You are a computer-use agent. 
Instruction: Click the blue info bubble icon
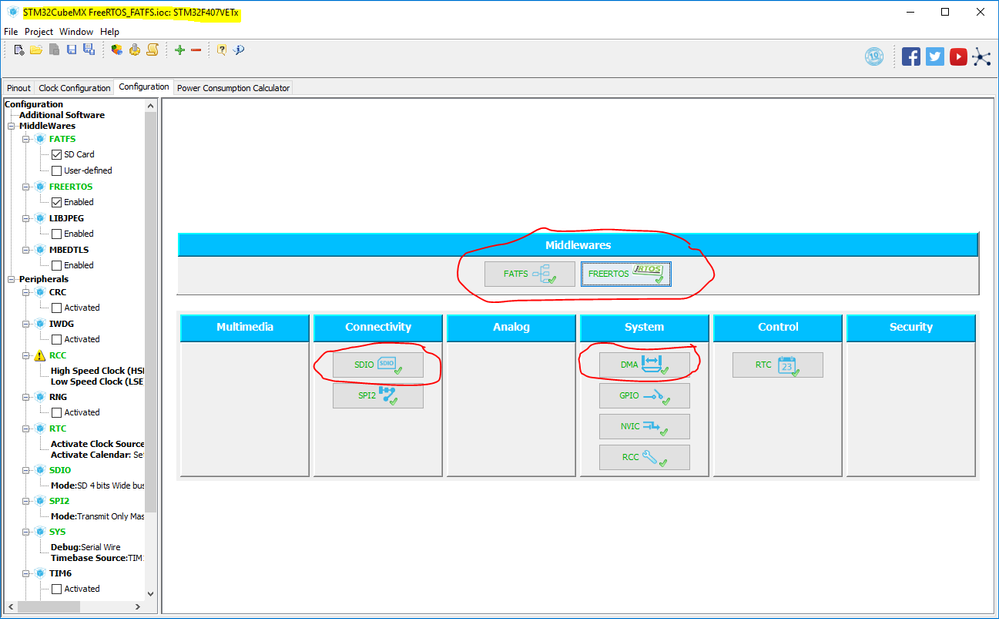[x=239, y=50]
